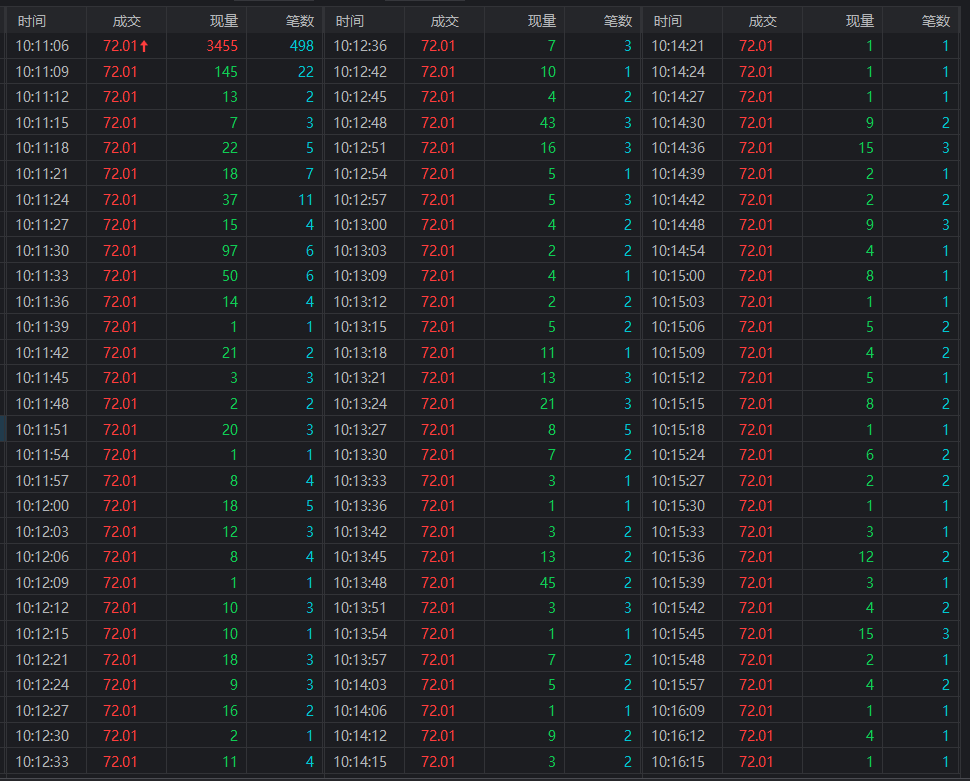
Task: Click volume 97 in the 10:11:30 row
Action: [230, 251]
